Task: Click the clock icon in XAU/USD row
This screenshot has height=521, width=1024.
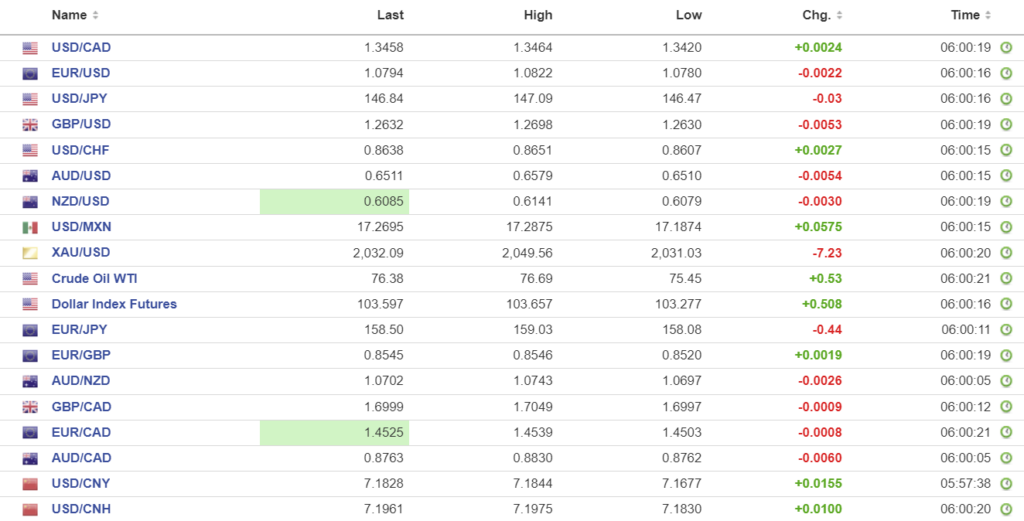Action: 1006,253
